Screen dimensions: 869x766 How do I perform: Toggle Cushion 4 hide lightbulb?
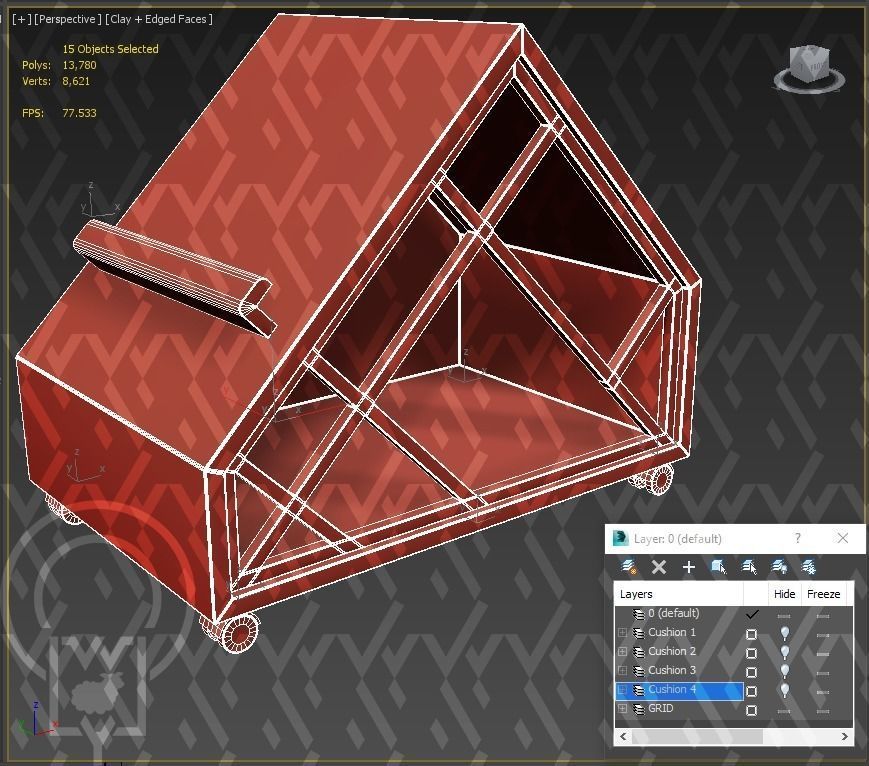point(785,690)
